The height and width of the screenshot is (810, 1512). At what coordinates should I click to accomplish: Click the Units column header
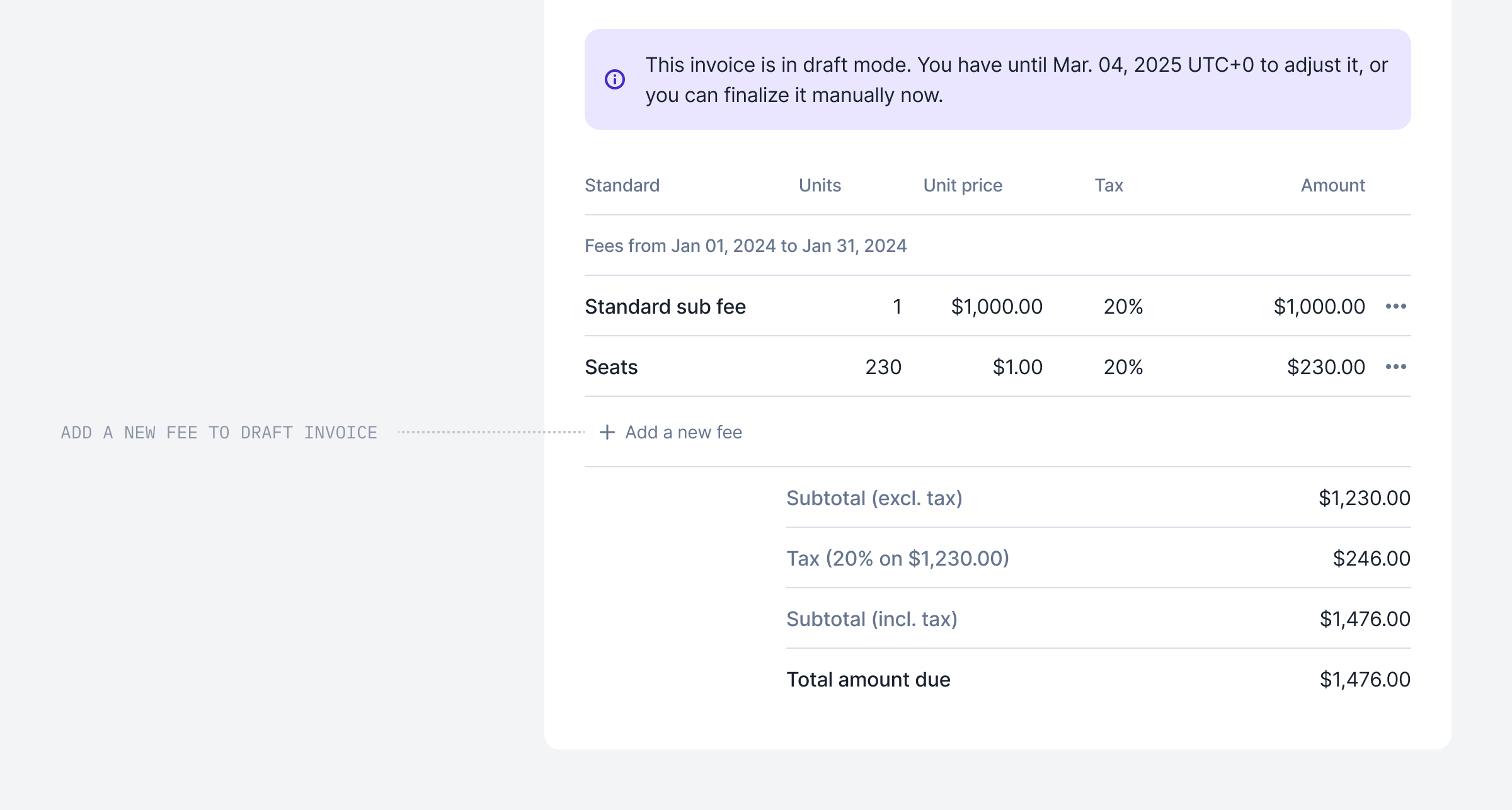(x=820, y=186)
